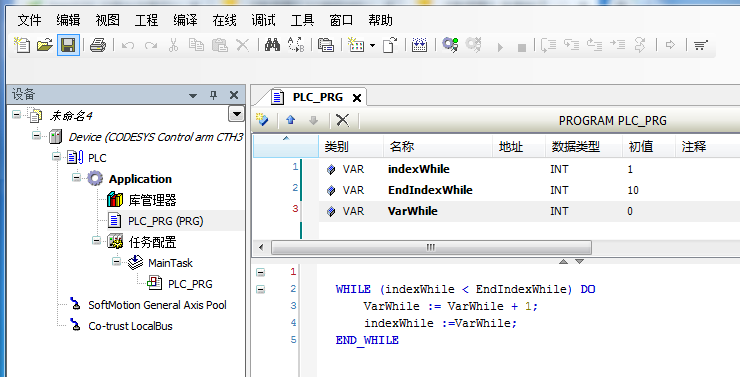Collapse the Device tree node

(36, 135)
